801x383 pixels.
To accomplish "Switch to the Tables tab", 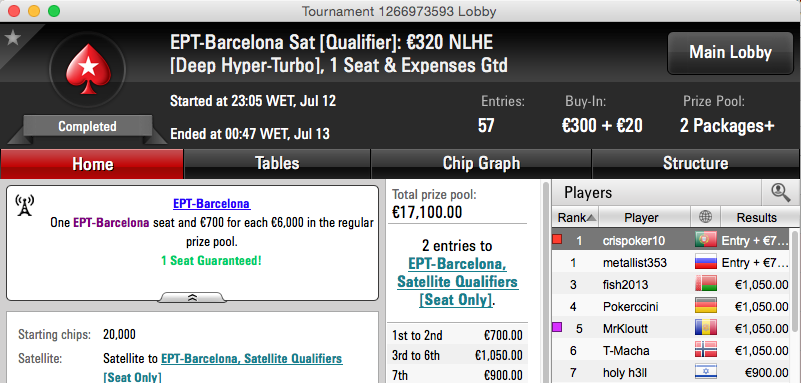I will pos(277,164).
